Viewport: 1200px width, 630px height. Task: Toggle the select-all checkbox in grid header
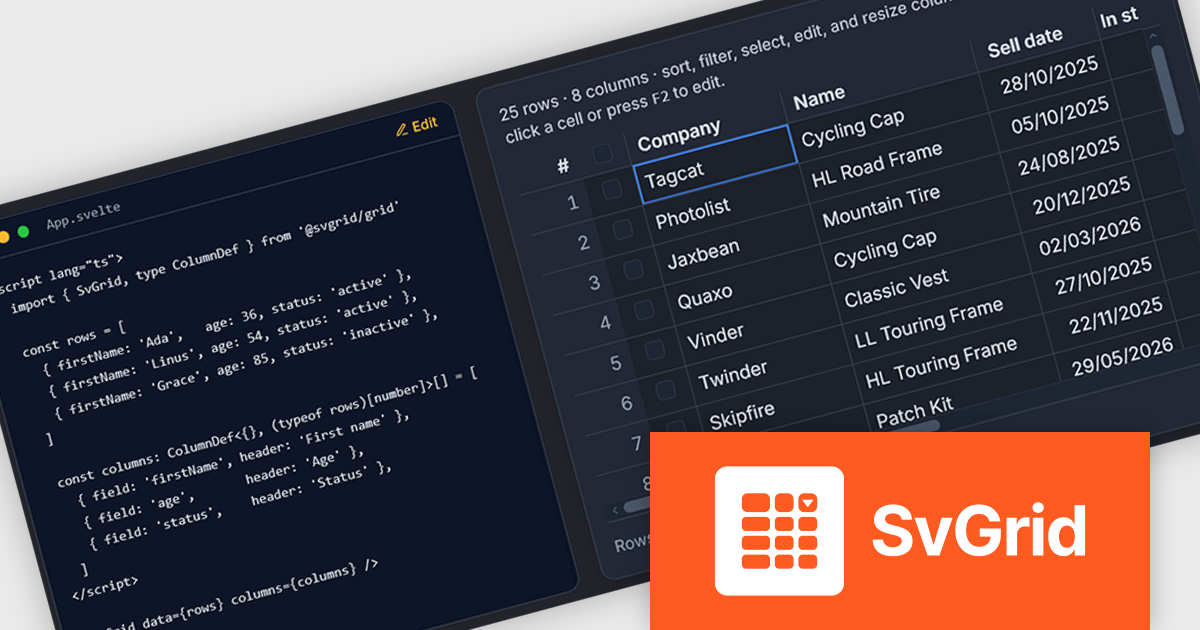pyautogui.click(x=602, y=154)
